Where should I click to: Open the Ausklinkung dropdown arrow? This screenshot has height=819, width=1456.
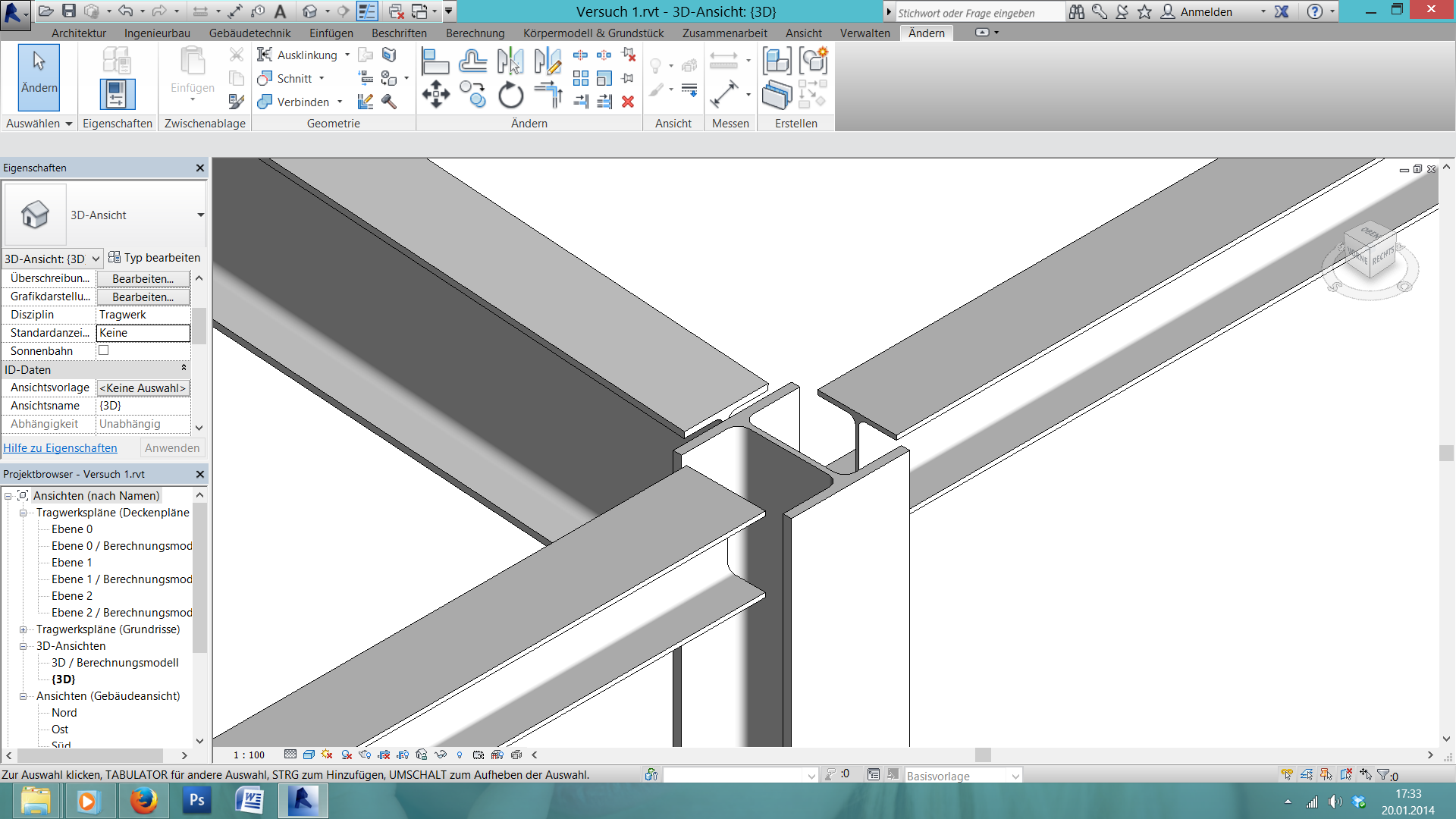(347, 55)
